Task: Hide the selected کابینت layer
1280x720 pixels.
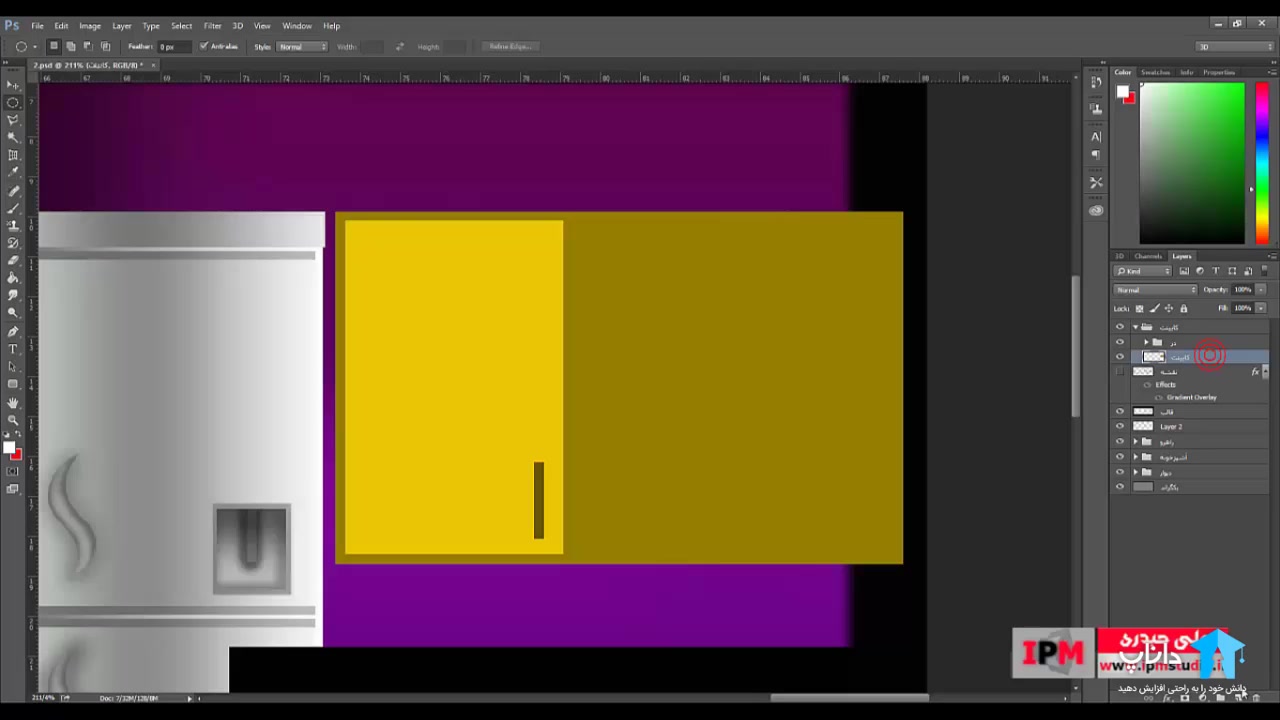Action: (1120, 357)
